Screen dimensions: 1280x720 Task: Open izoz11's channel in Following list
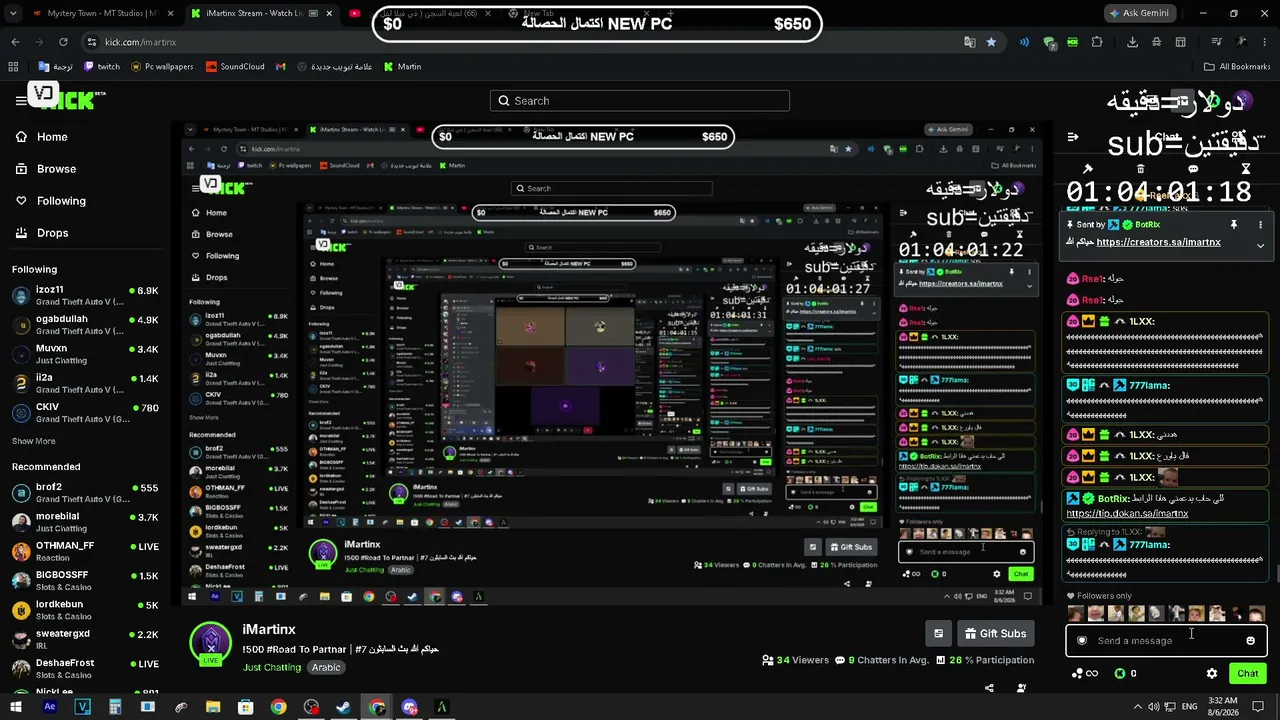tap(85, 296)
